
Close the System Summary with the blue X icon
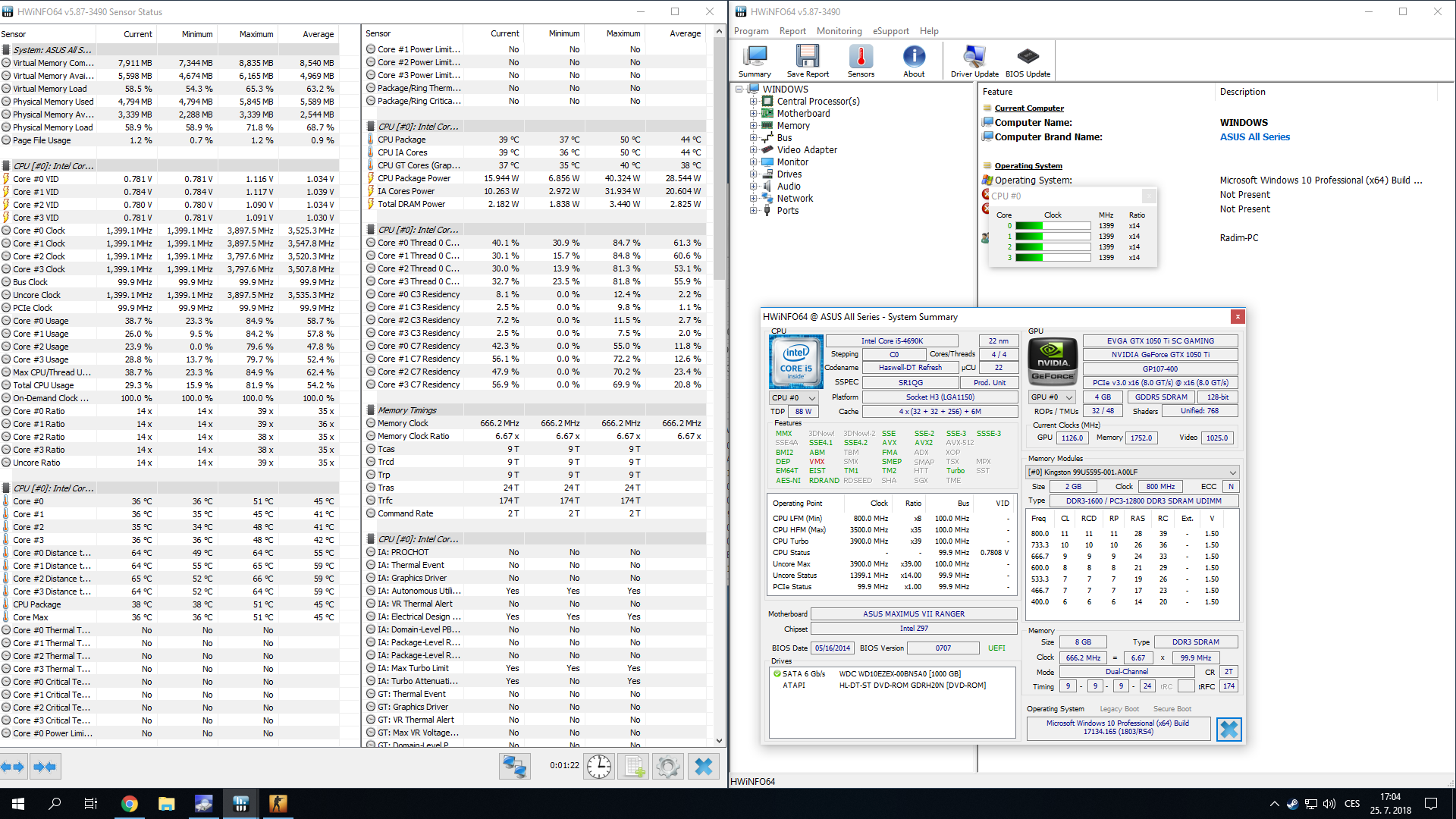pyautogui.click(x=1228, y=730)
